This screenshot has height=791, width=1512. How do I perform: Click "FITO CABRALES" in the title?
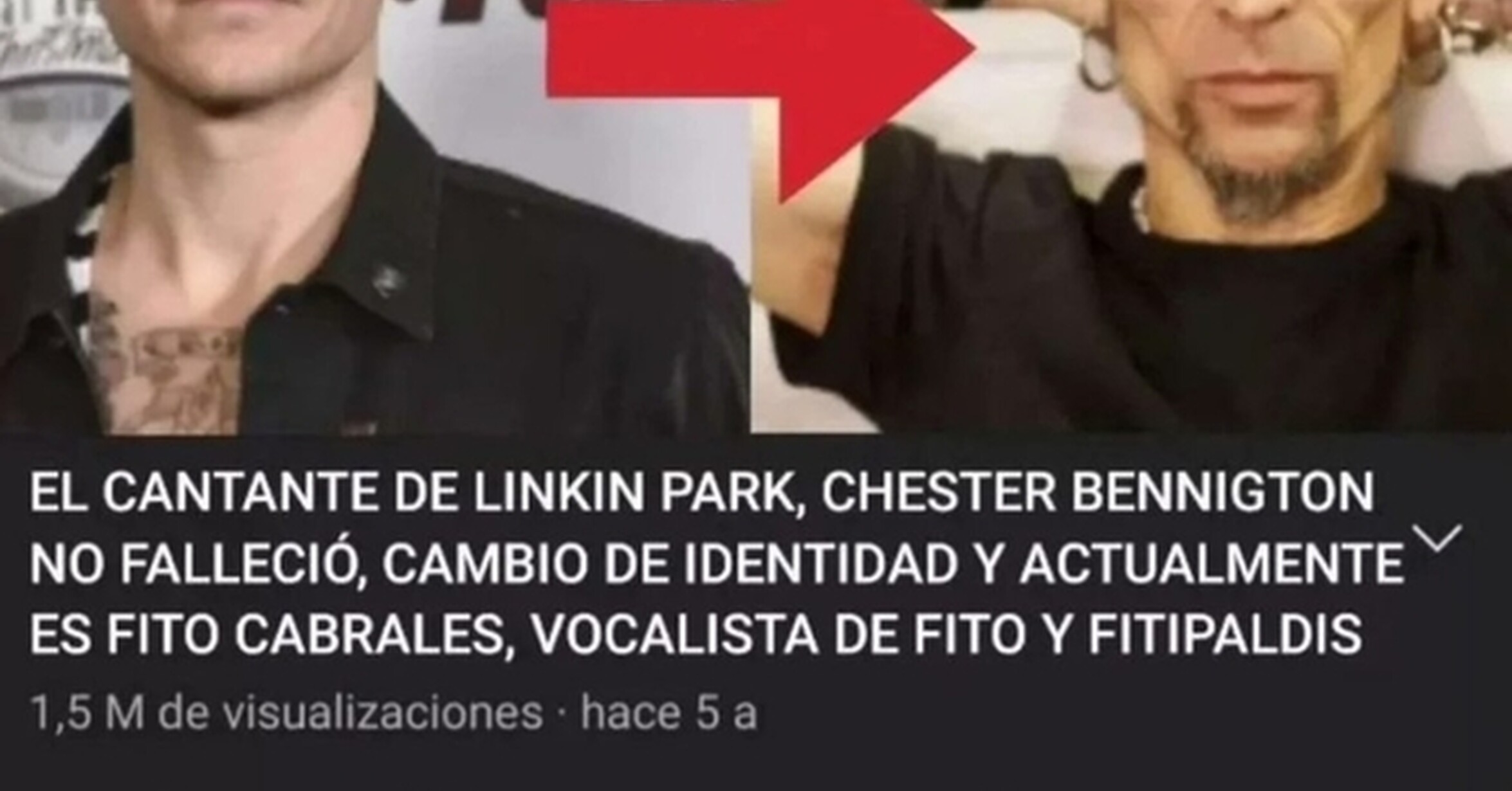click(304, 635)
